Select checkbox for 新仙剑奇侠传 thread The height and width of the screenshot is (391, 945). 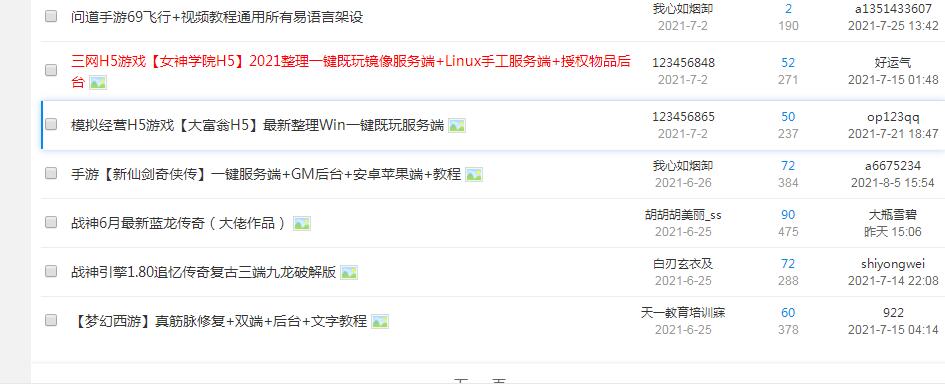(51, 173)
